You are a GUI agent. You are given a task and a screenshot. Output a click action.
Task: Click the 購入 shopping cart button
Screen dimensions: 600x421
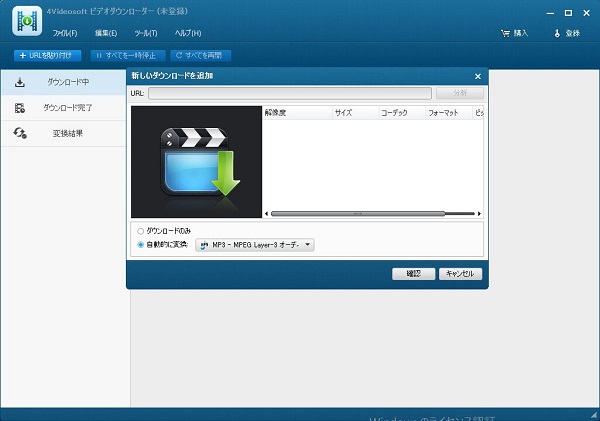pyautogui.click(x=514, y=33)
